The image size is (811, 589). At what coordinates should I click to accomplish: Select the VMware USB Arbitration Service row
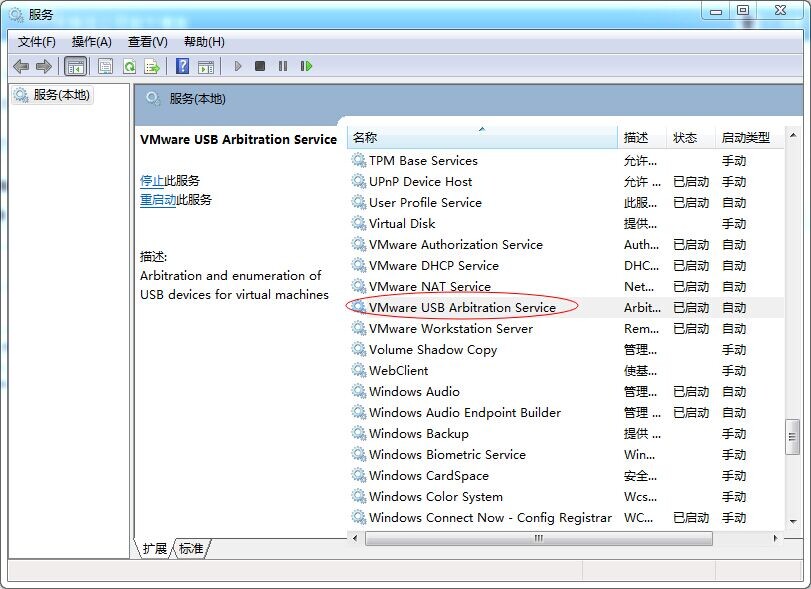(x=565, y=307)
